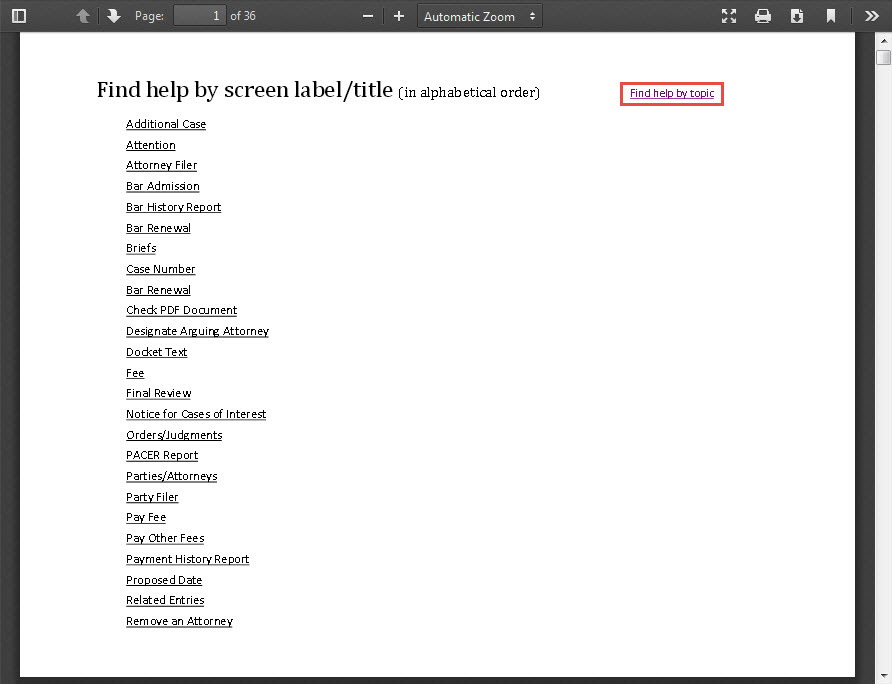Follow the Bar History Report link
This screenshot has height=684, width=892.
[173, 207]
